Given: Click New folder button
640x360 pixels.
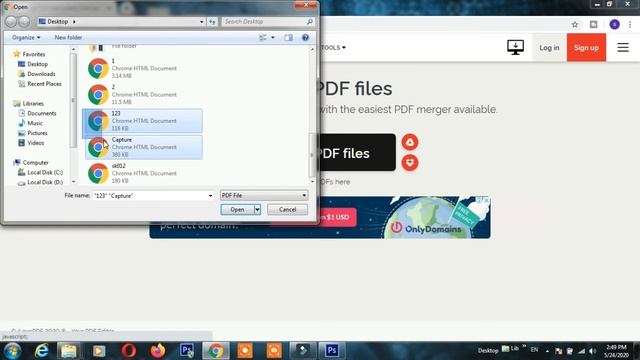Looking at the screenshot, I should click(x=68, y=38).
